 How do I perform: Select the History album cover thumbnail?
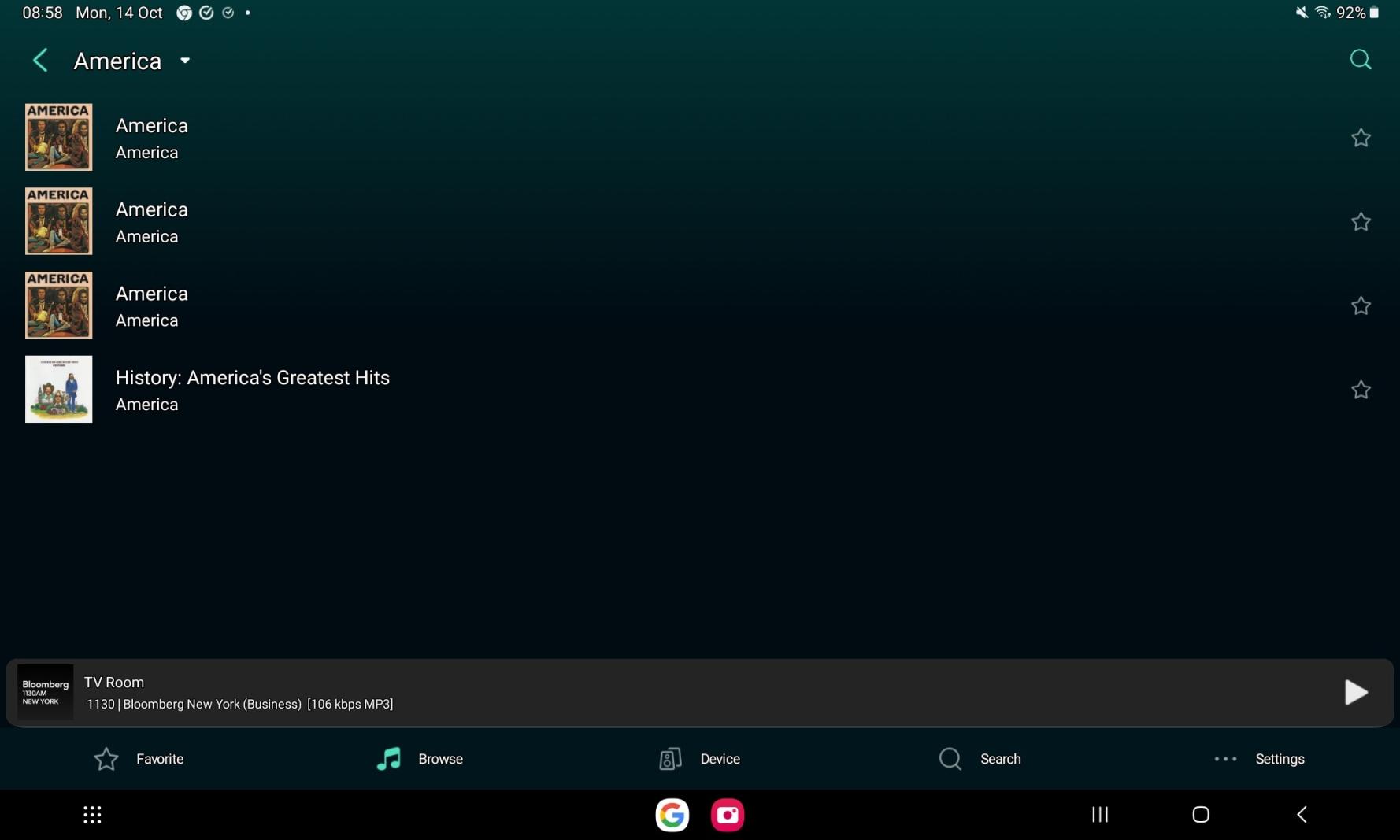click(x=58, y=389)
